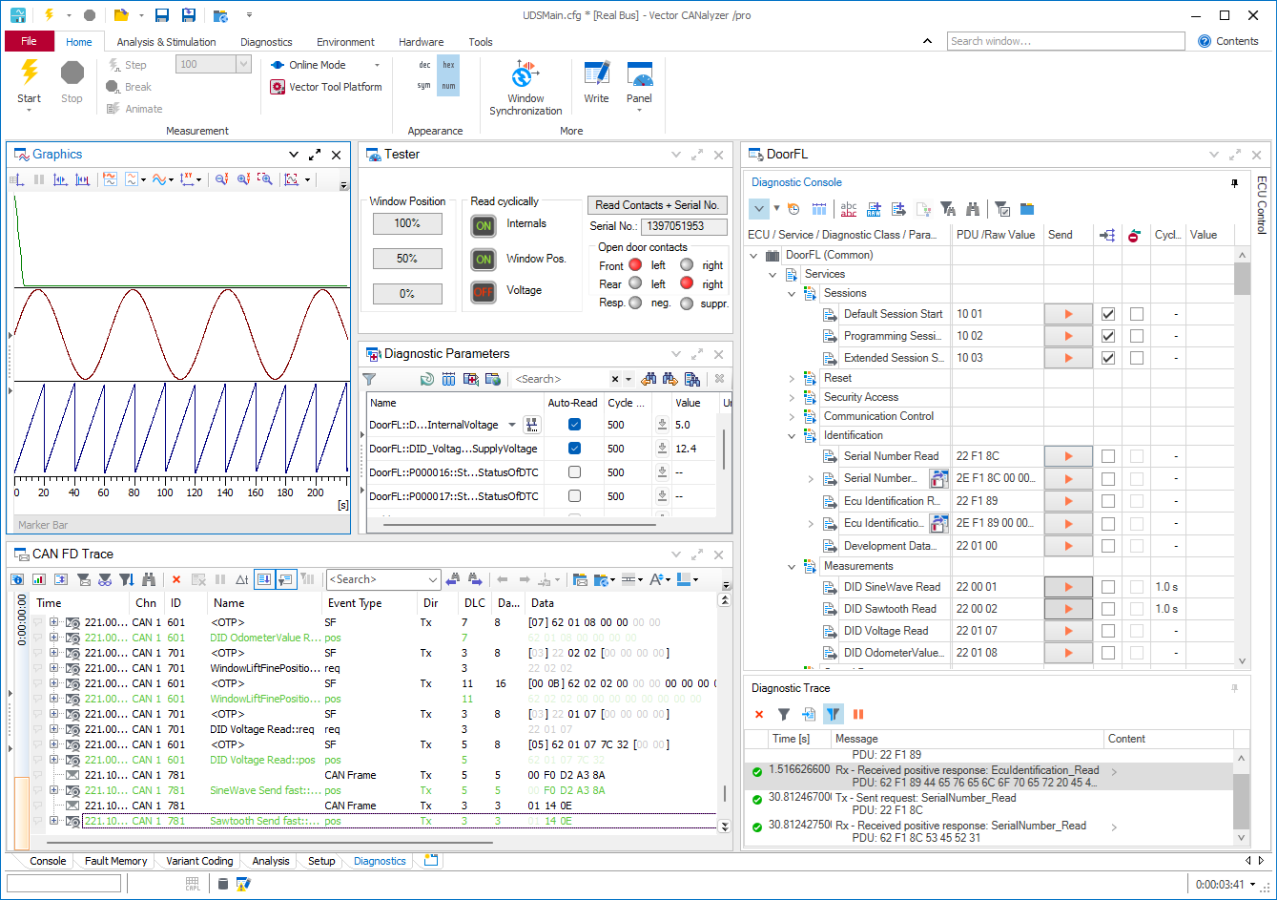
Task: Toggle the Internals ON button
Action: (484, 226)
